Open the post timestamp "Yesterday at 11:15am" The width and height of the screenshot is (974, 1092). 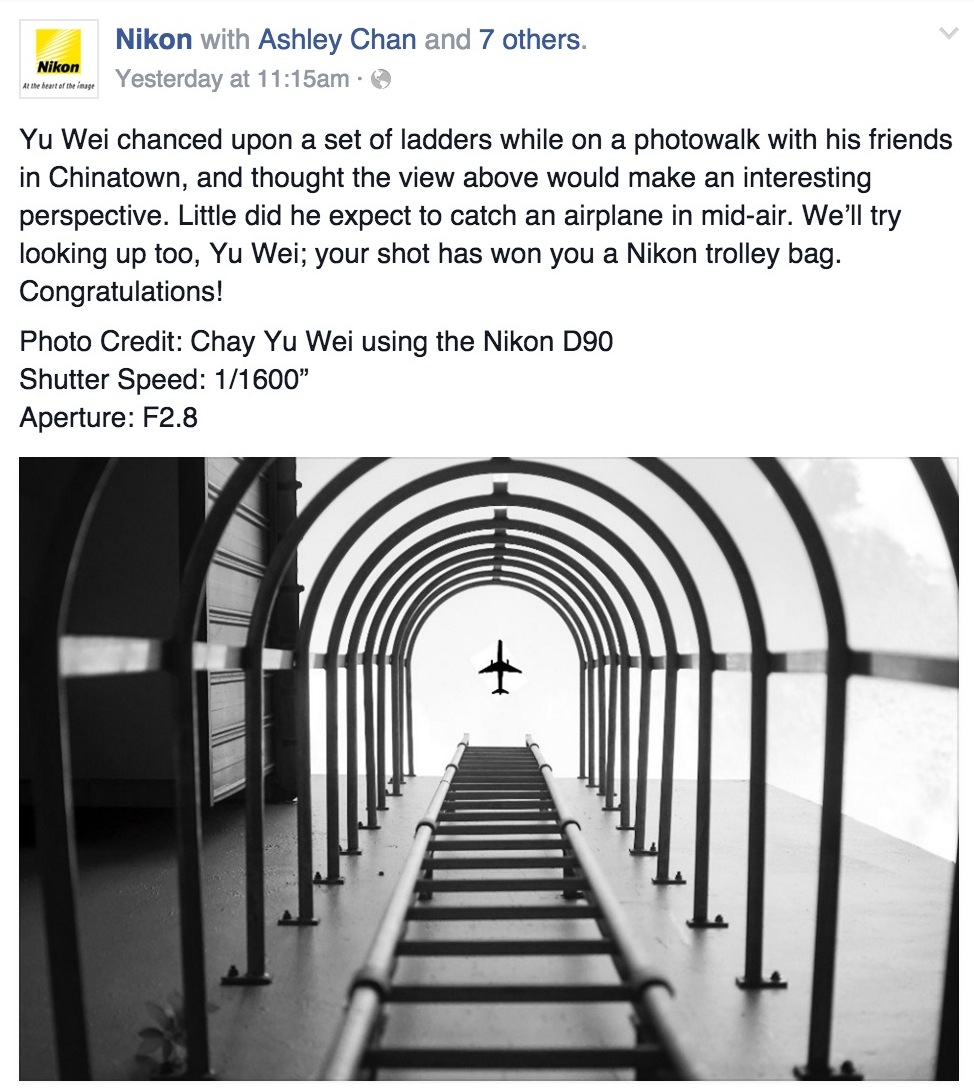(232, 79)
